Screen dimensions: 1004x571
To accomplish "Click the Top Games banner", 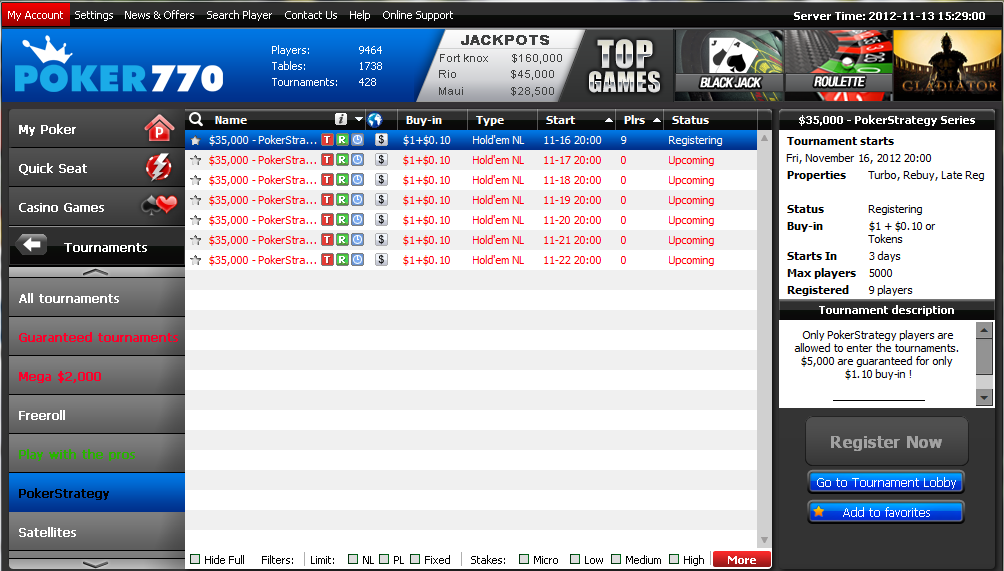I will 624,65.
